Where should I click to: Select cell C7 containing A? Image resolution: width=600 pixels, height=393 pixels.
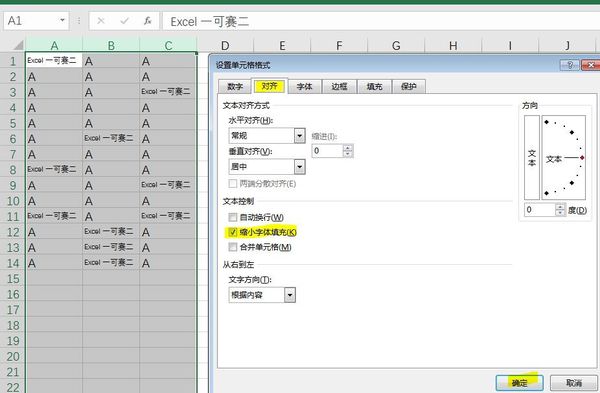168,154
